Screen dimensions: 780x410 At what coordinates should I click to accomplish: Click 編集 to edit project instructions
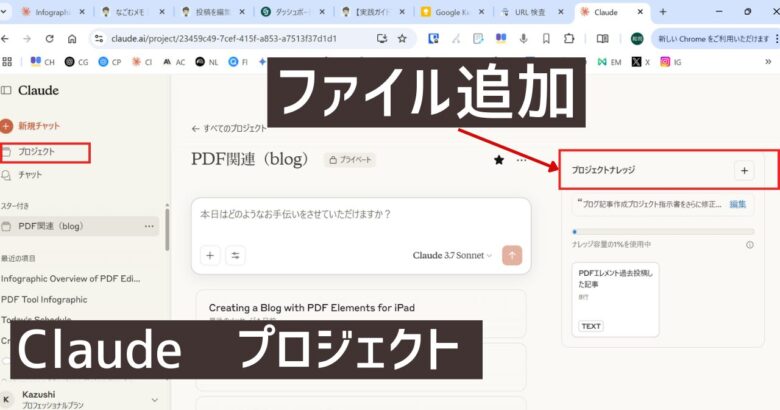pyautogui.click(x=737, y=204)
